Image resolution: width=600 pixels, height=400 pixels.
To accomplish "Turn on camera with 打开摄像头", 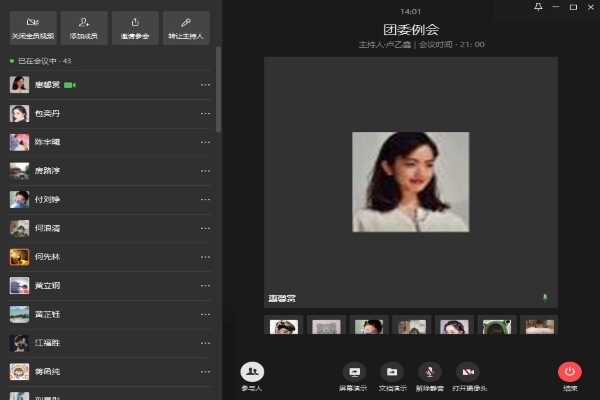I will point(468,375).
